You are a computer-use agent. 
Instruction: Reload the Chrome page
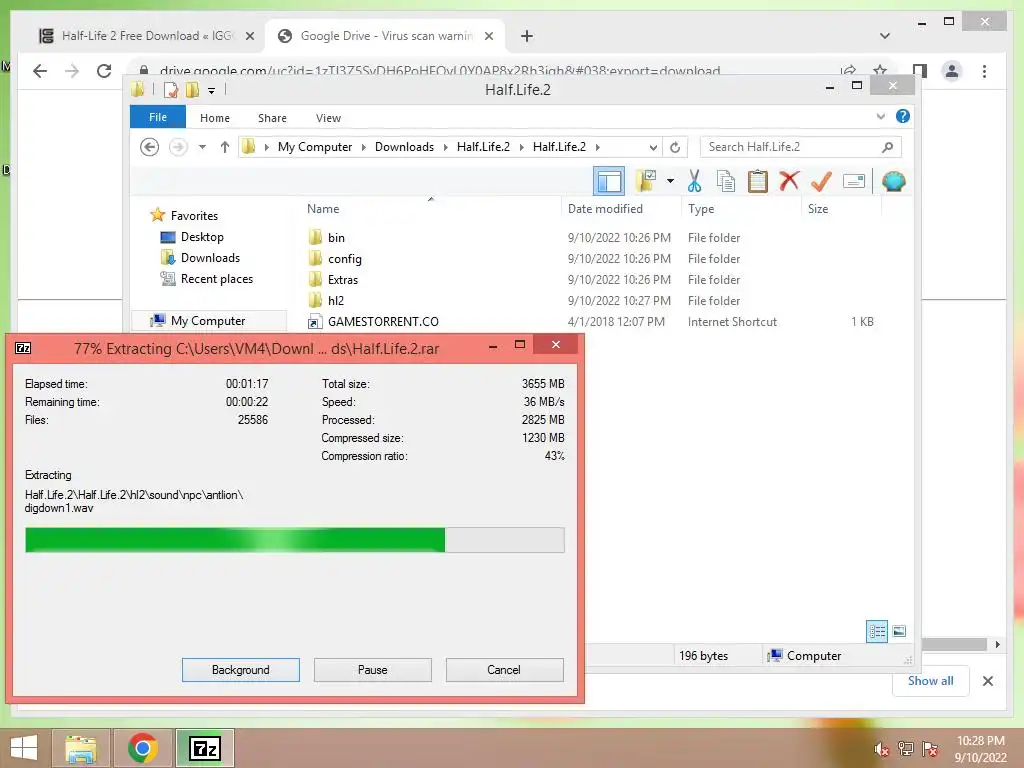coord(104,71)
